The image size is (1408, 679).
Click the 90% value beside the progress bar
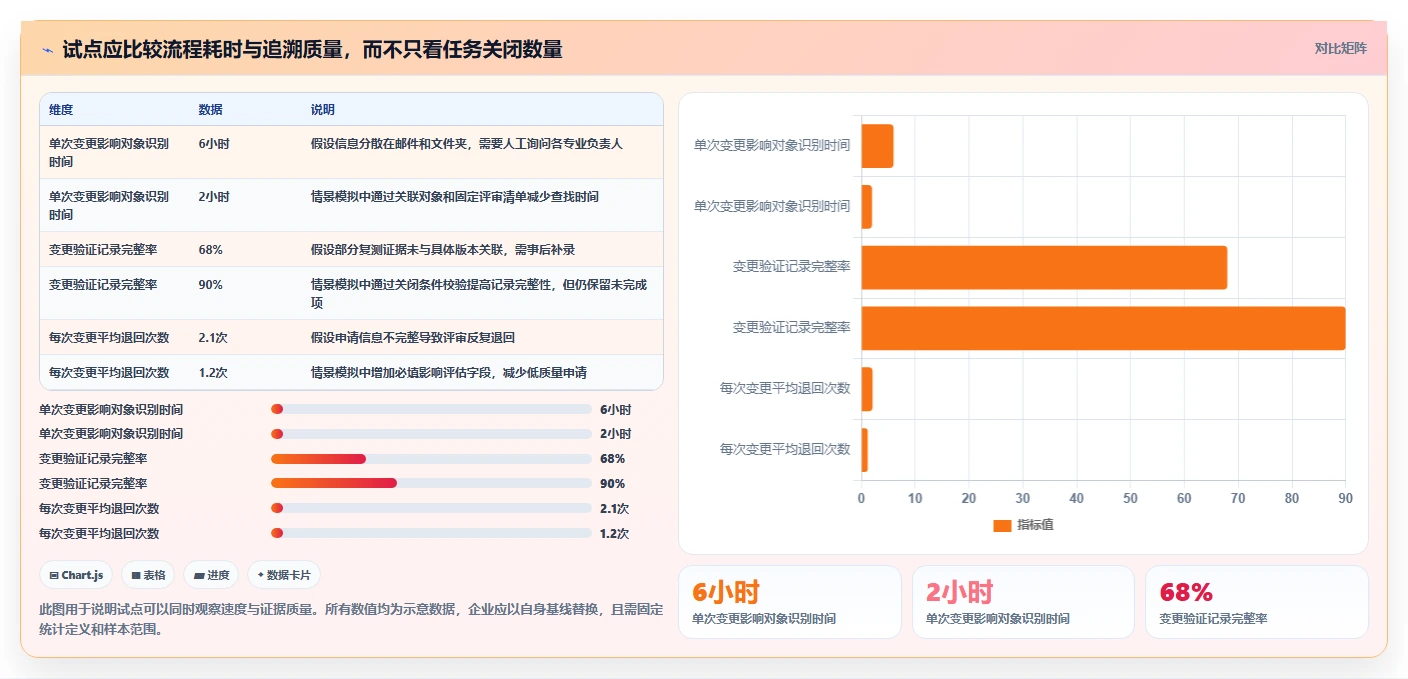click(612, 484)
